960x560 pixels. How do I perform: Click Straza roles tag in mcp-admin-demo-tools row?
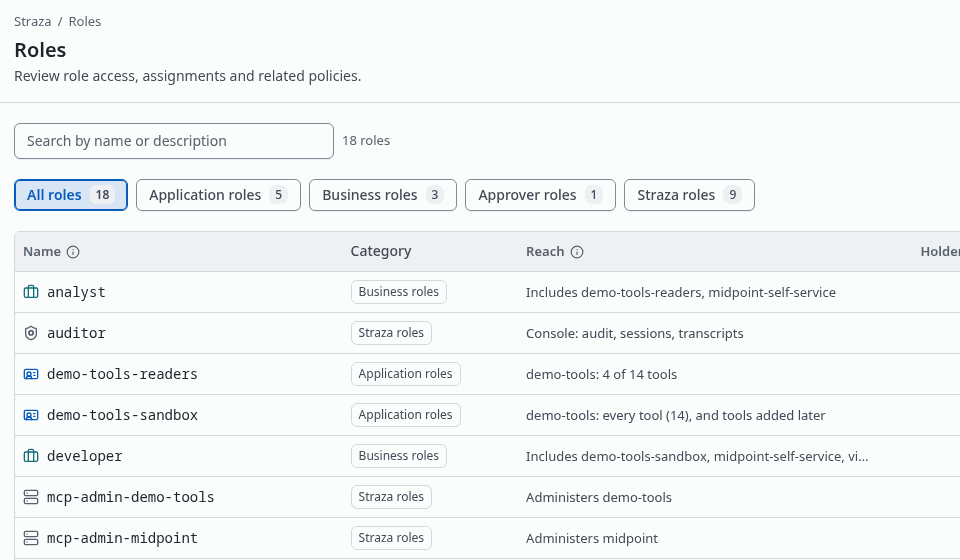391,497
